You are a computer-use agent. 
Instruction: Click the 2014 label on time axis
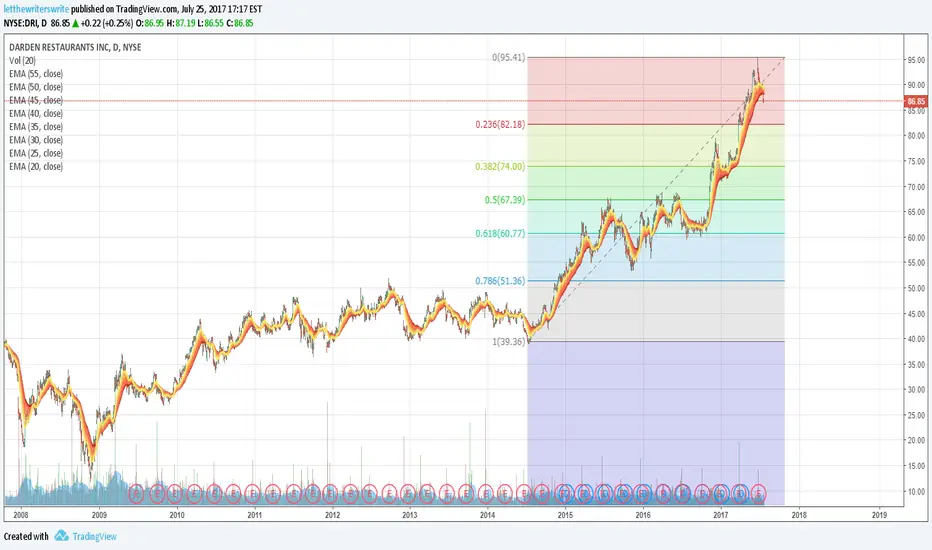(487, 515)
